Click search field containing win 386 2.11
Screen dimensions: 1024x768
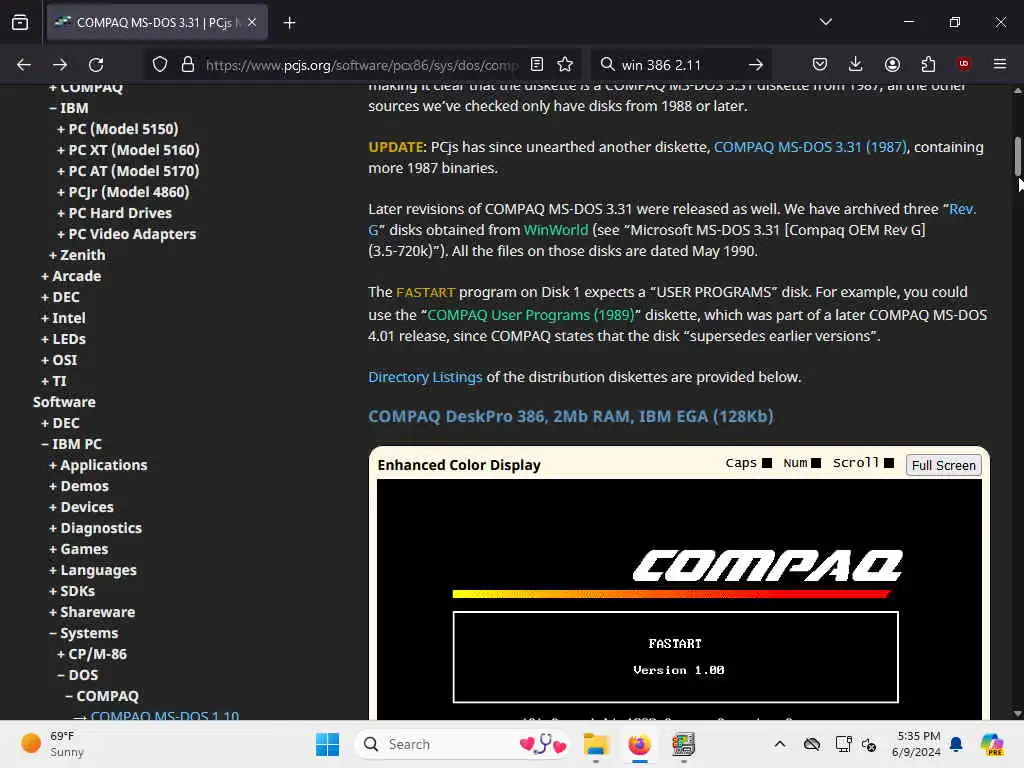coord(679,65)
